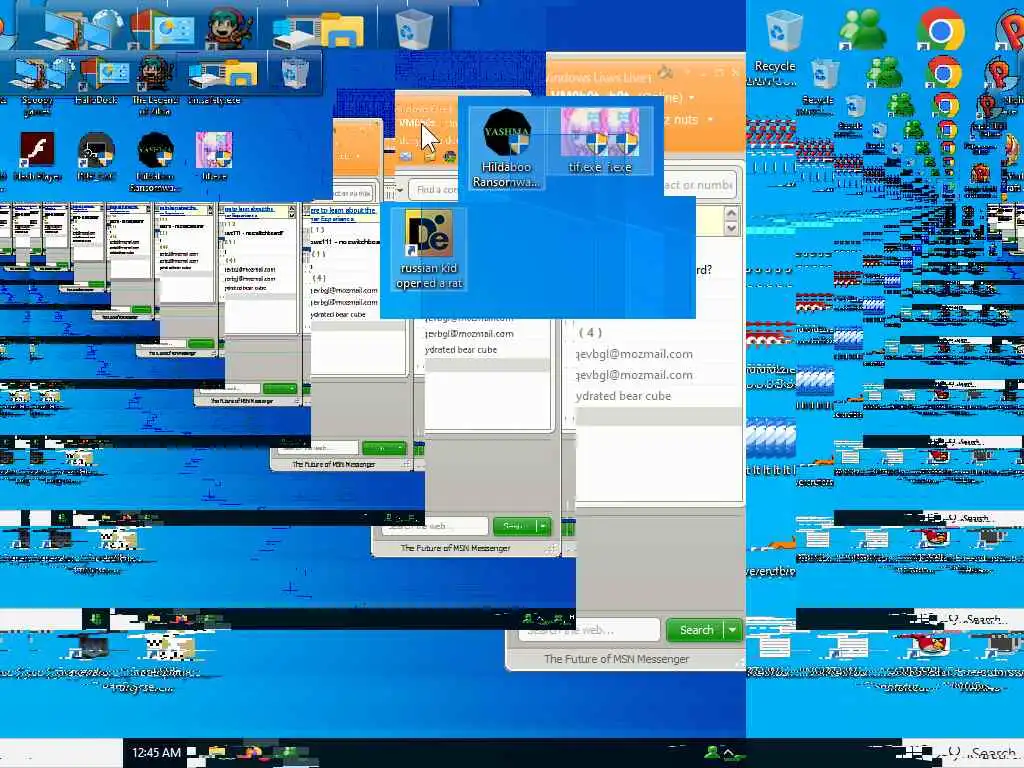Open dropdown arrow left of 'Find a con' field
Viewport: 1024px width, 768px height.
tap(400, 190)
